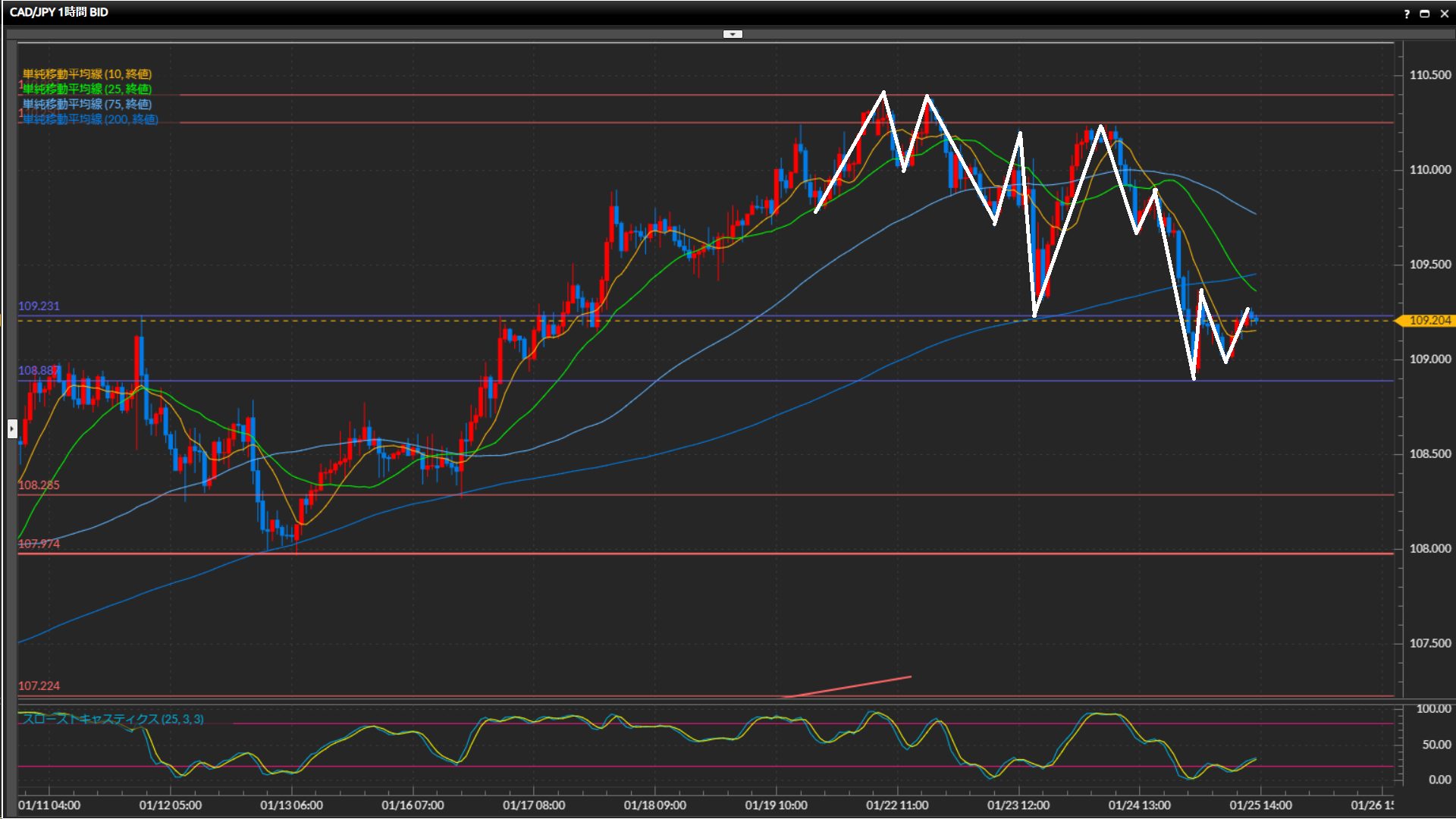Click the current price 109.204 marker
This screenshot has height=819, width=1456.
click(1429, 321)
